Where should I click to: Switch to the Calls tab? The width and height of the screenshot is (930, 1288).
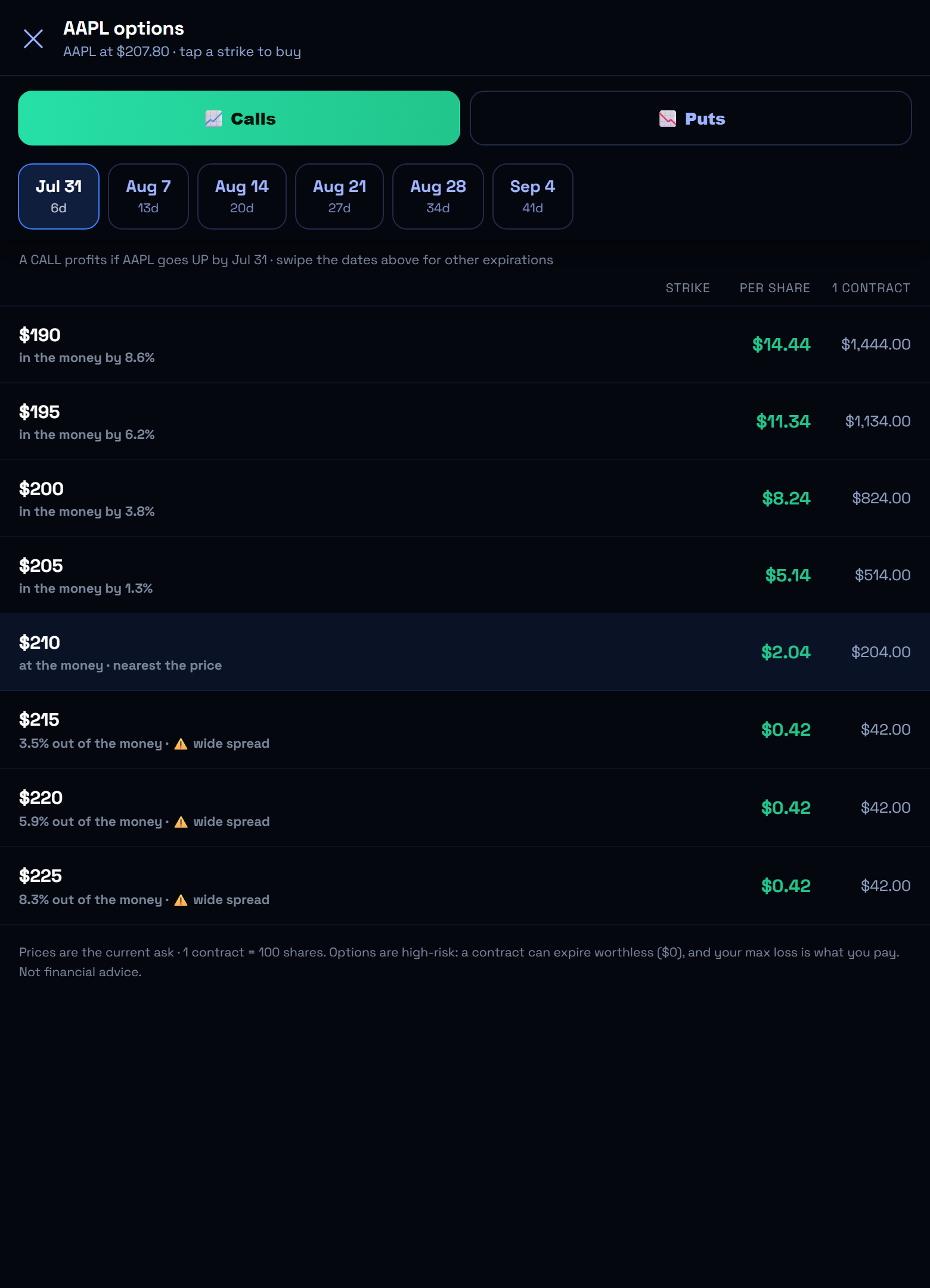[239, 118]
